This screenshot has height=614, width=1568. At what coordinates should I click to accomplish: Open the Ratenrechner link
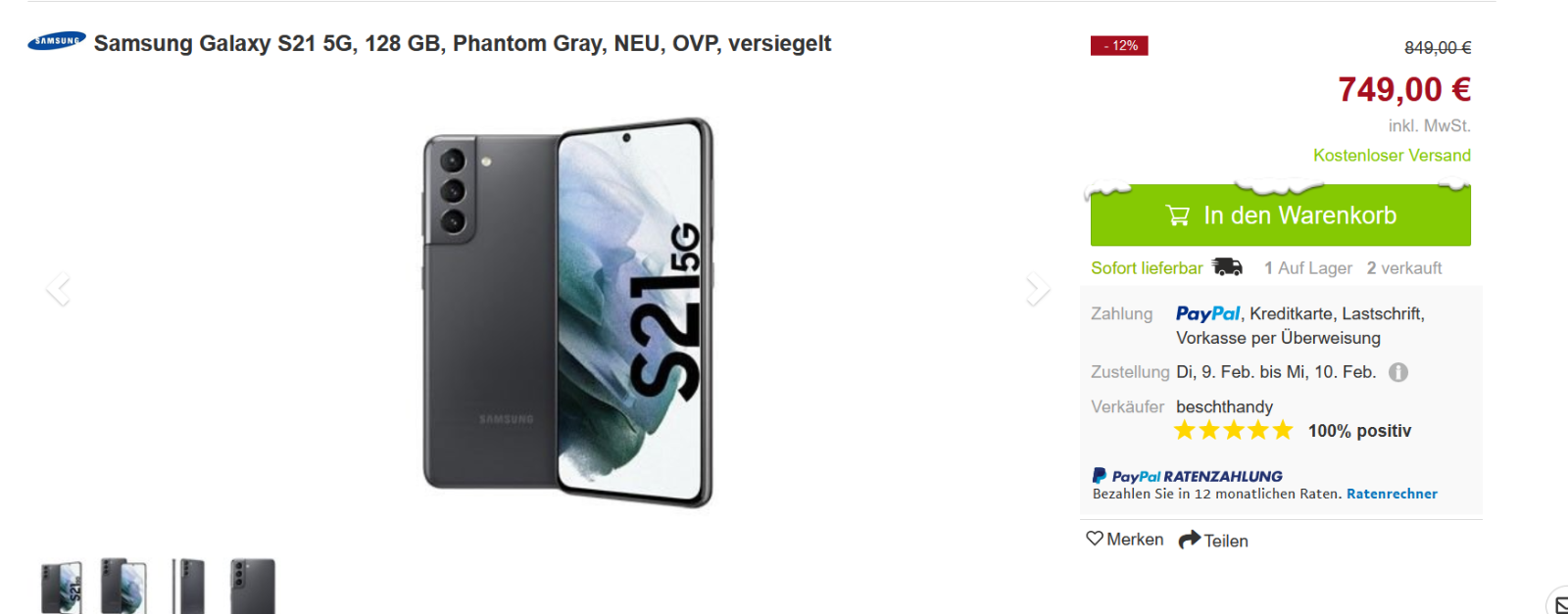coord(1392,494)
